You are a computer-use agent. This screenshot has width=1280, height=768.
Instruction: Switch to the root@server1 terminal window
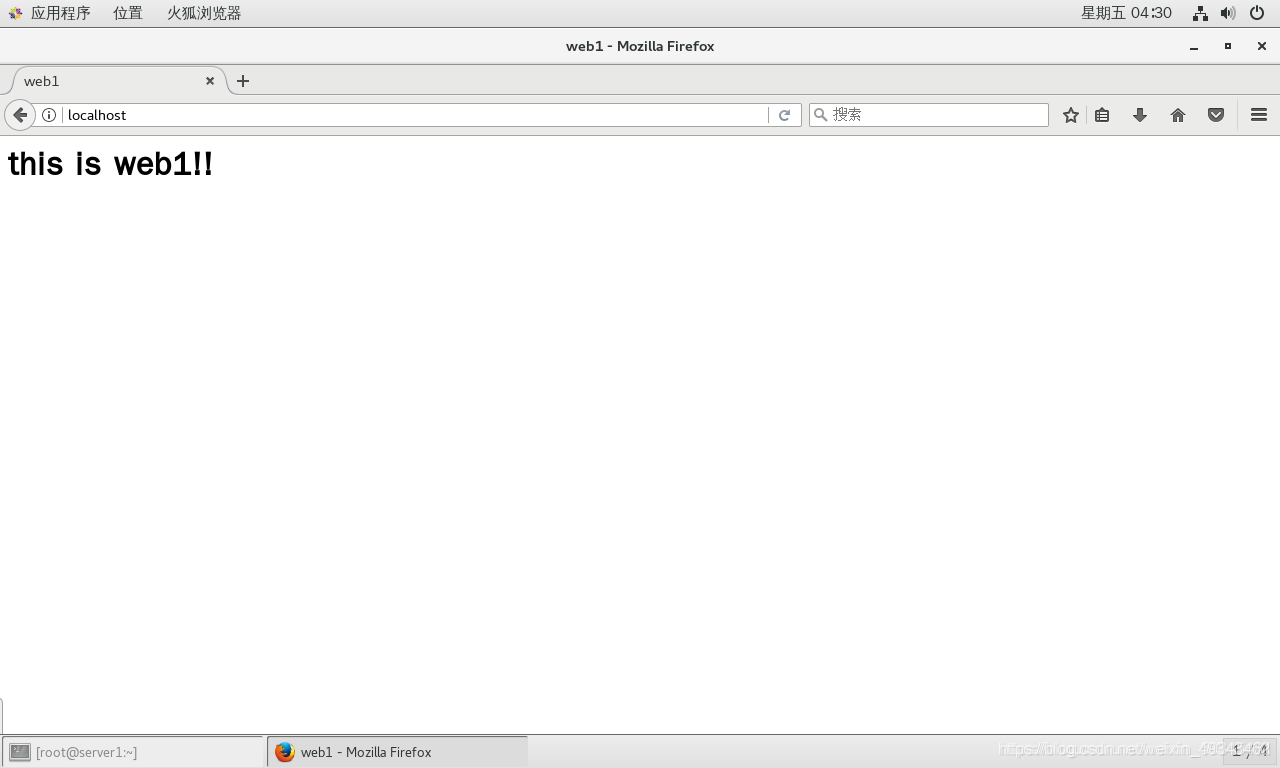tap(133, 752)
